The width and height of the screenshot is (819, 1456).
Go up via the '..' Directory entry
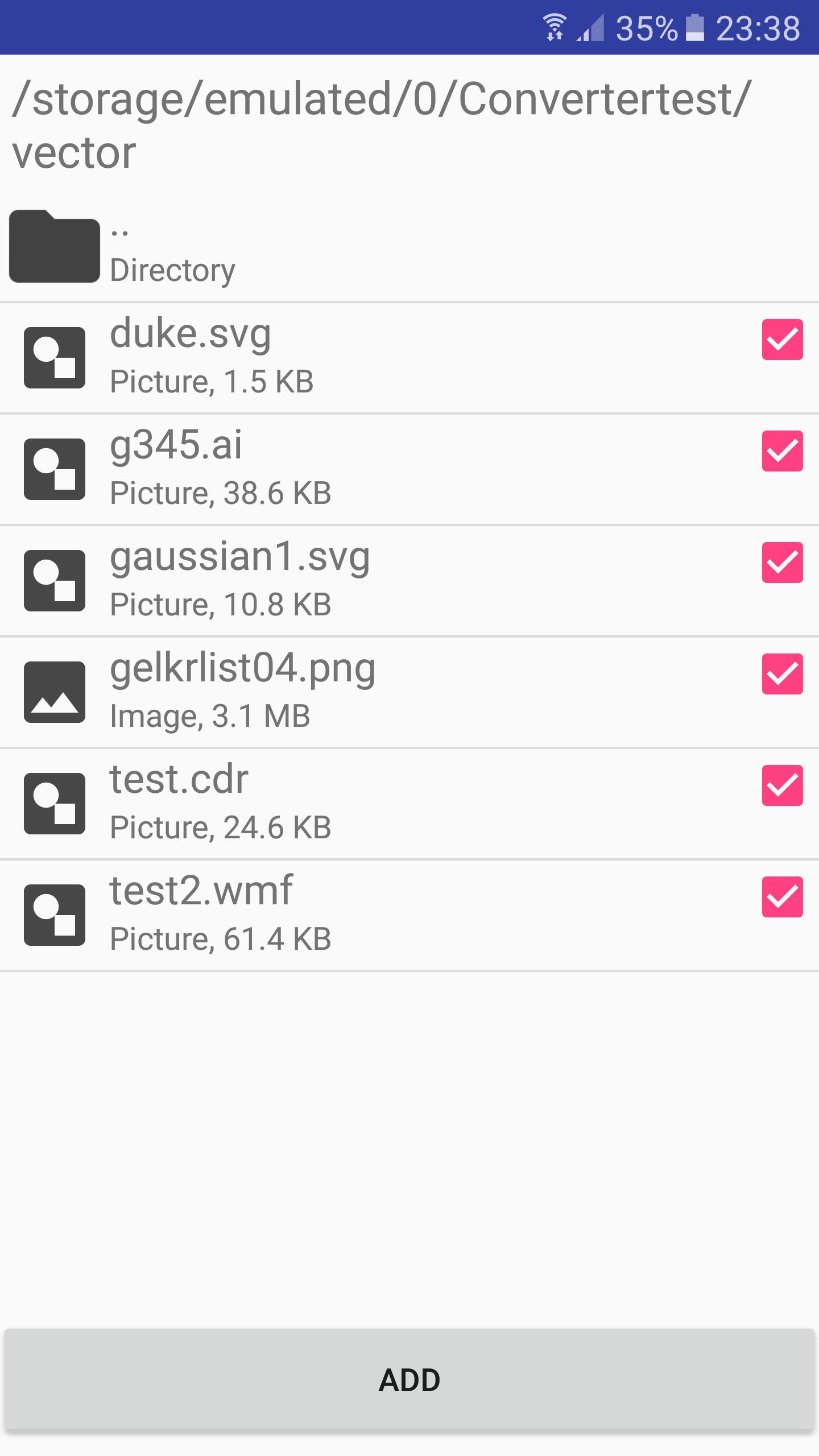[x=409, y=246]
